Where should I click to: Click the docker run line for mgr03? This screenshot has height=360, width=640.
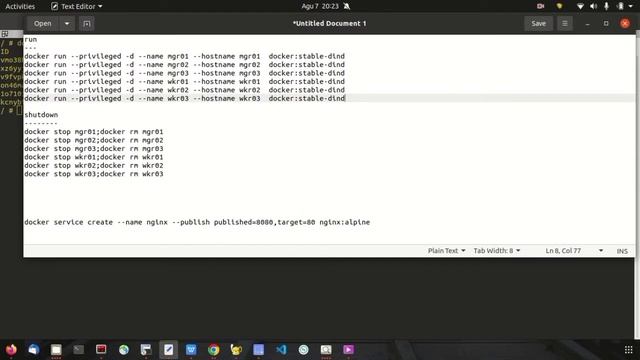pyautogui.click(x=184, y=73)
